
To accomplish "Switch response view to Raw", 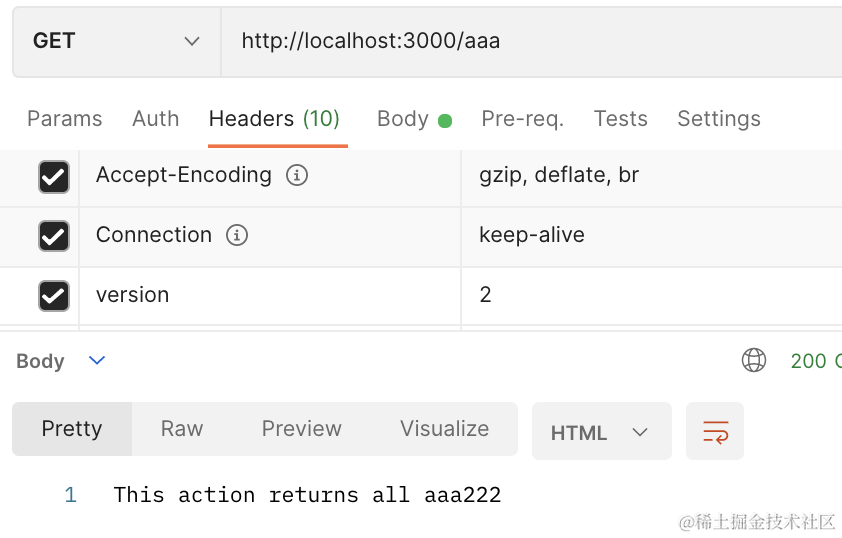I will click(x=181, y=429).
